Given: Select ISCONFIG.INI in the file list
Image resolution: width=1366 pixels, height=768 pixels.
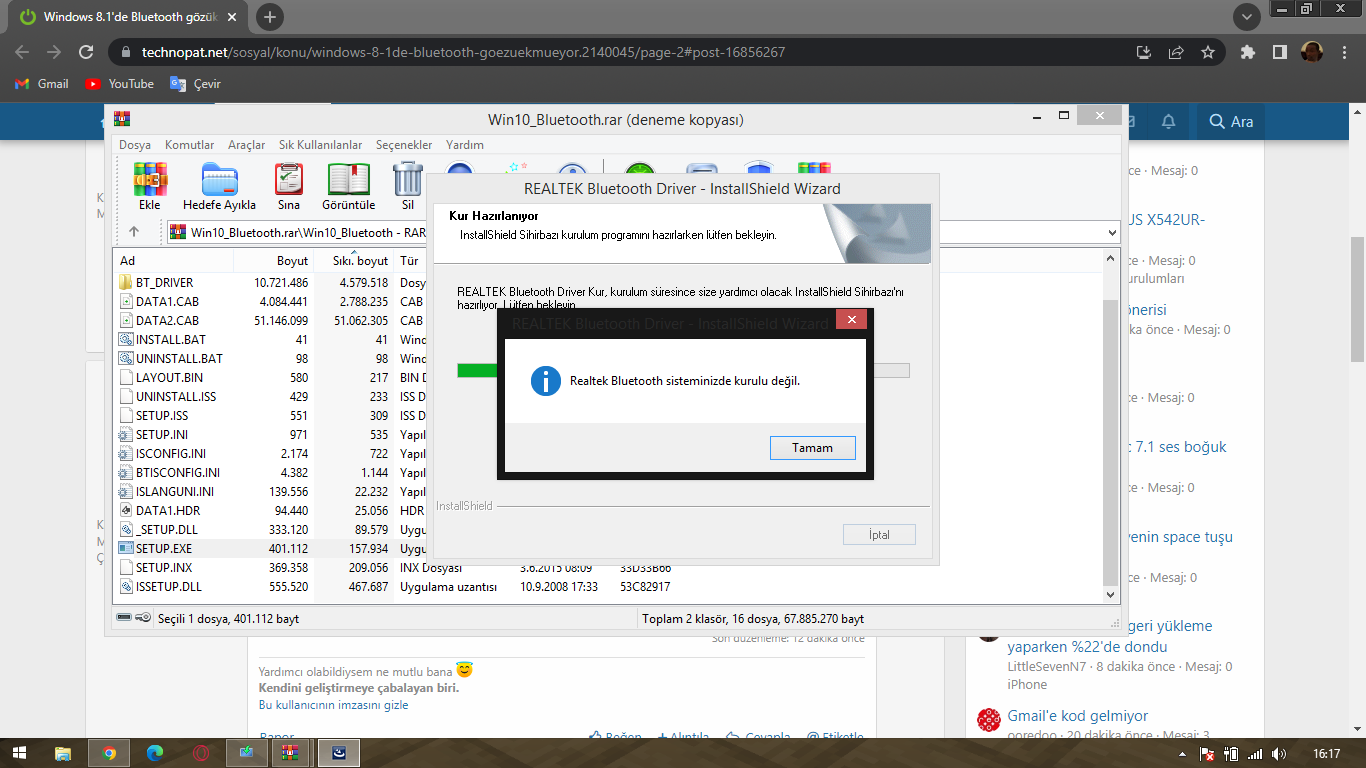Looking at the screenshot, I should 171,454.
